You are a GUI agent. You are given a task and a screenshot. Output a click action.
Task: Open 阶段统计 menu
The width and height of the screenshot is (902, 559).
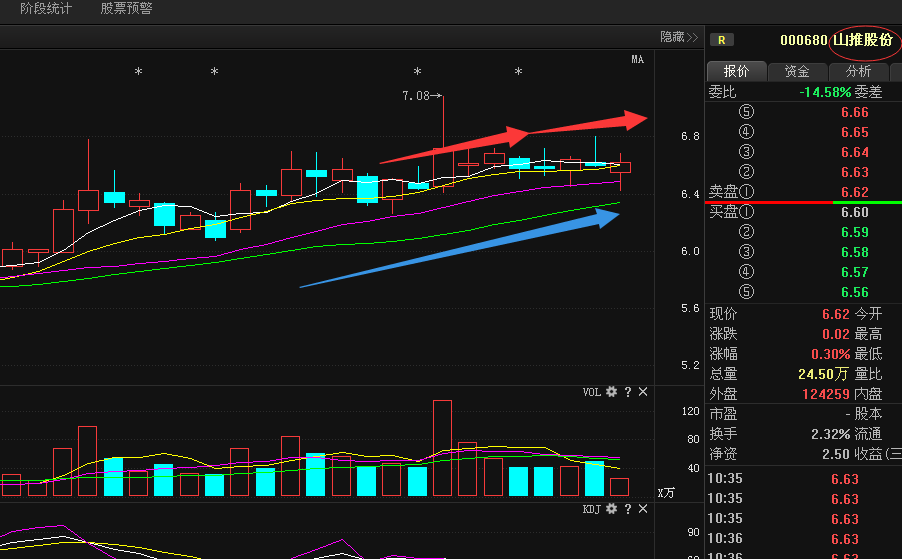(46, 9)
